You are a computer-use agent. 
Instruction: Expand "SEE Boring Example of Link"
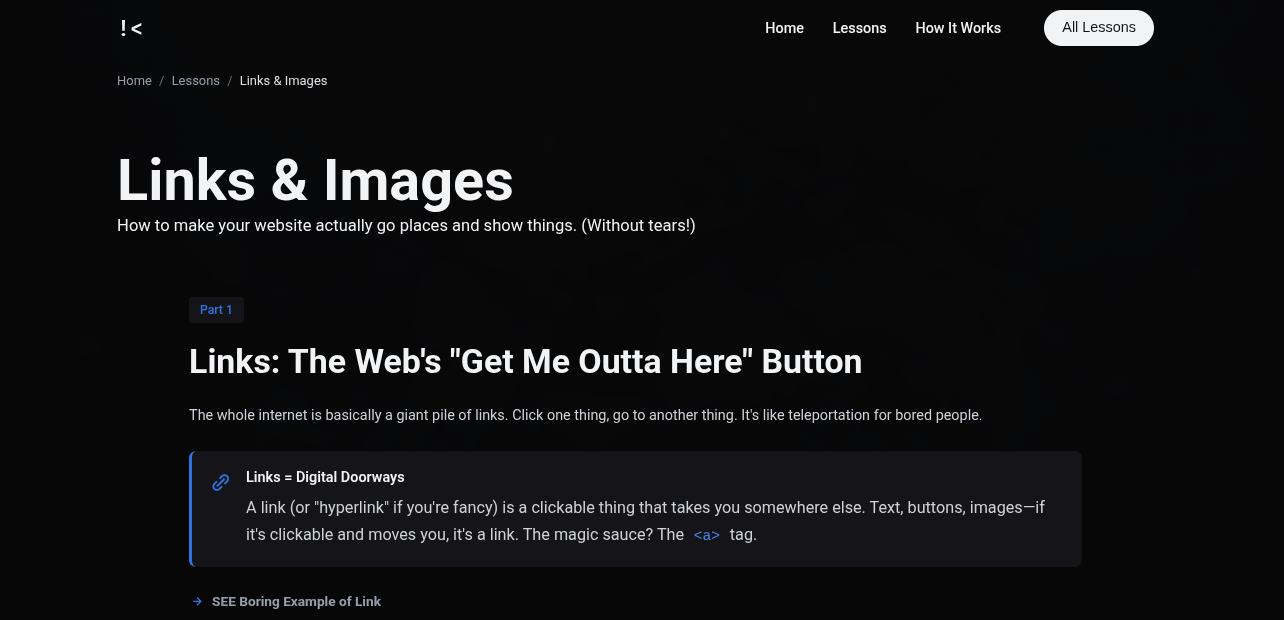[296, 602]
